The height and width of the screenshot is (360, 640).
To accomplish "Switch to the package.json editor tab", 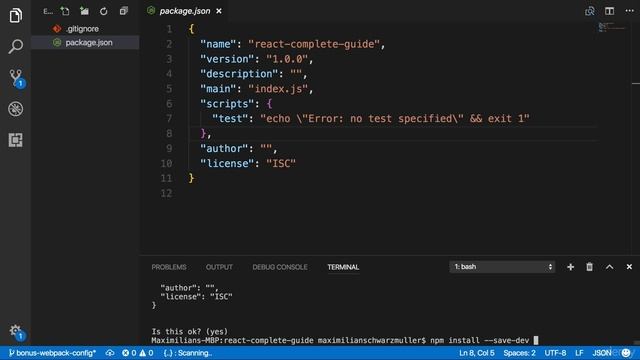I will (184, 11).
